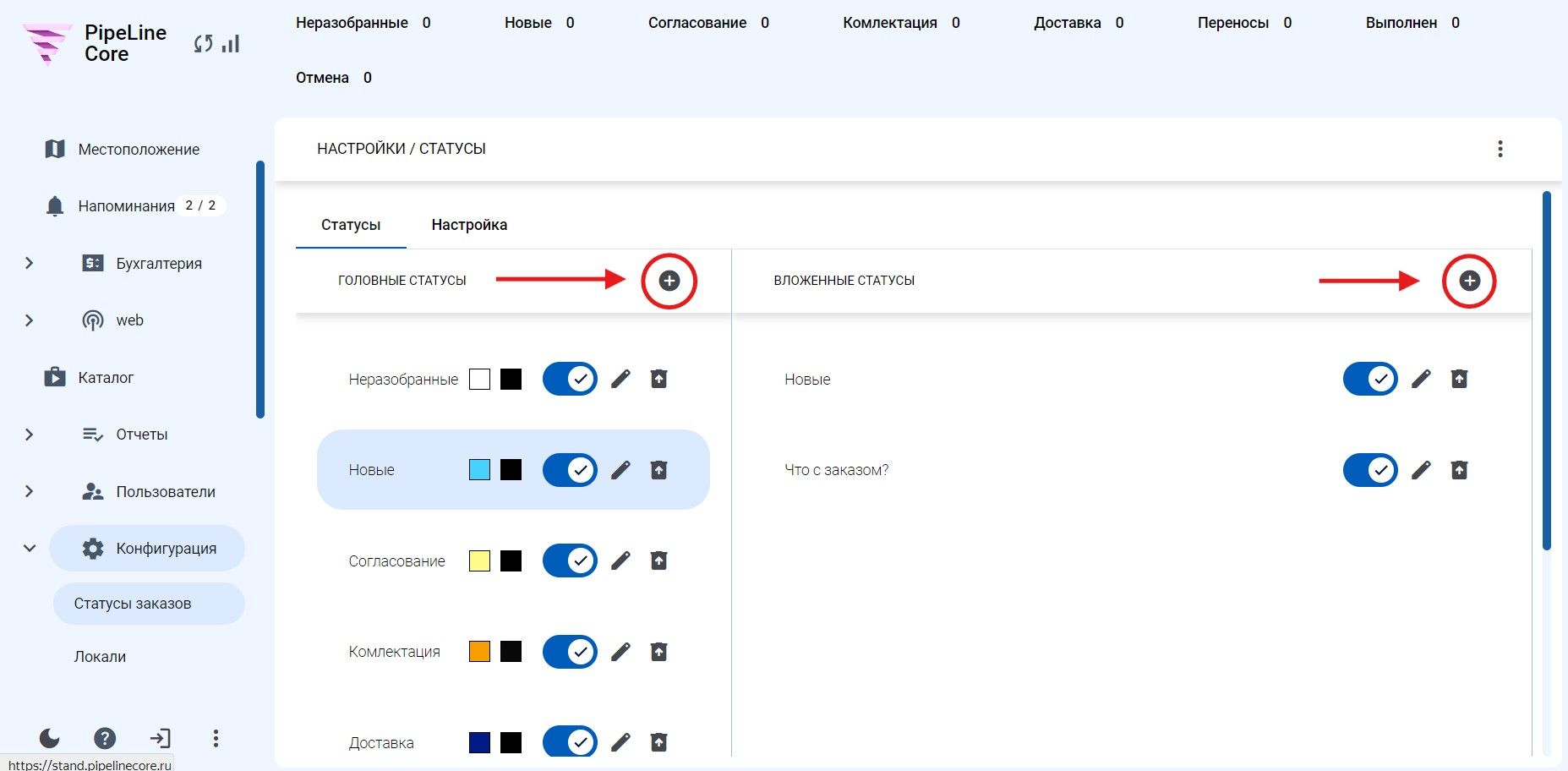
Task: Click the logout icon in bottom bar
Action: pos(160,738)
